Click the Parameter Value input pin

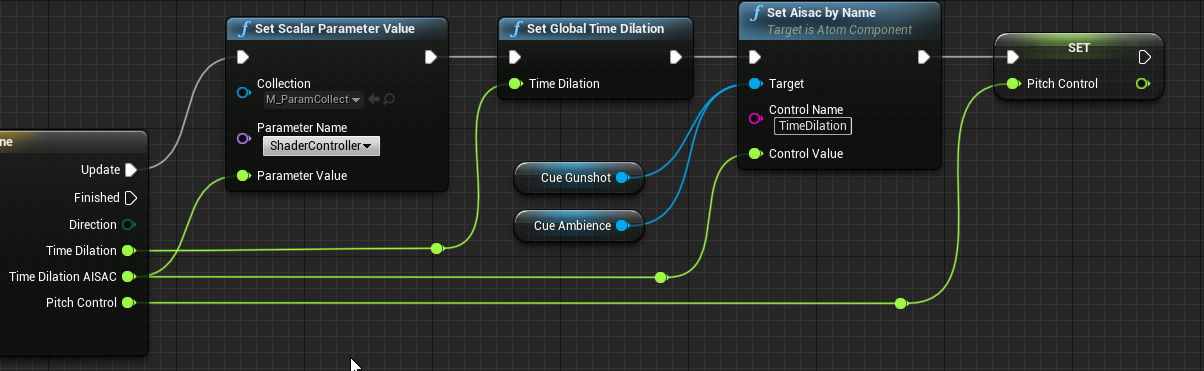[243, 176]
